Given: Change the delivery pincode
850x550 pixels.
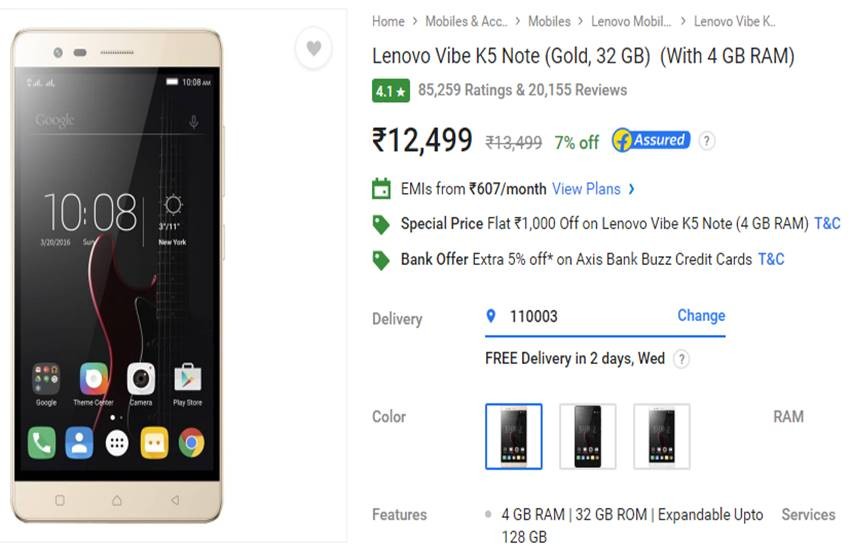Looking at the screenshot, I should pyautogui.click(x=701, y=315).
